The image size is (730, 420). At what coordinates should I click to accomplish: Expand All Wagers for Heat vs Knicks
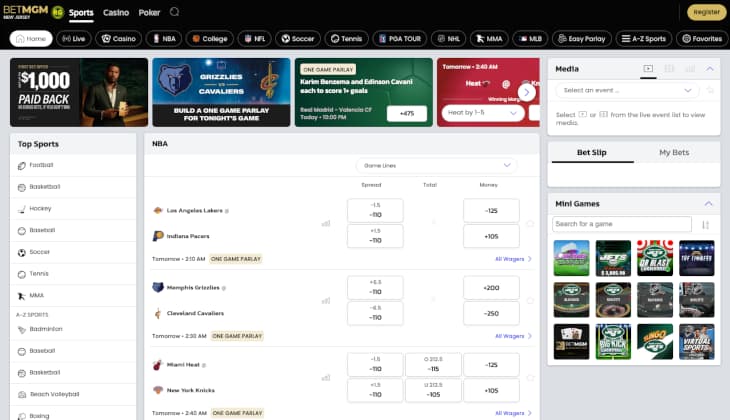click(x=513, y=413)
